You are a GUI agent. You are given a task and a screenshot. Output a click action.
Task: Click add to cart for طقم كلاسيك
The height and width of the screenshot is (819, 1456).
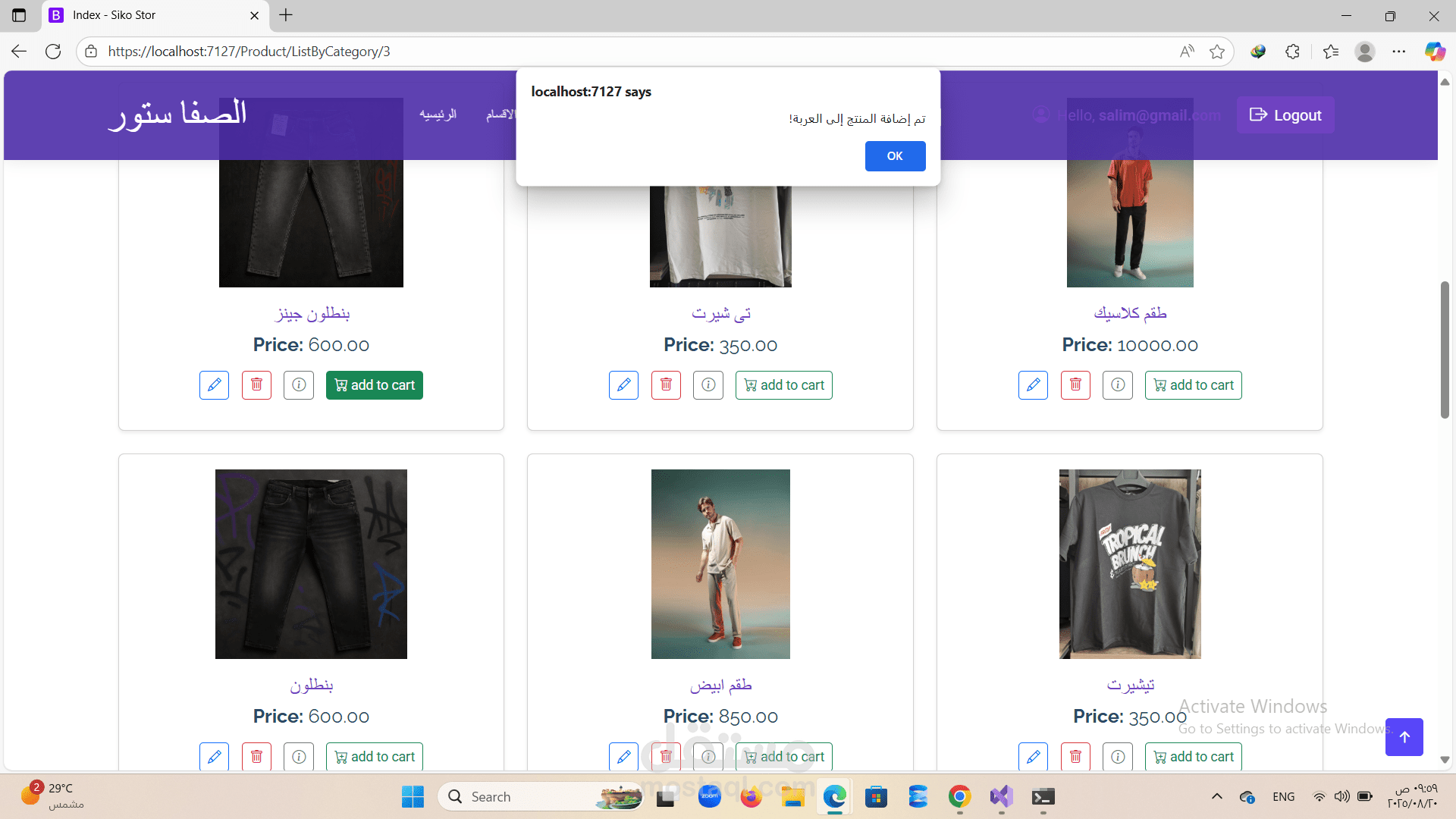click(1193, 385)
